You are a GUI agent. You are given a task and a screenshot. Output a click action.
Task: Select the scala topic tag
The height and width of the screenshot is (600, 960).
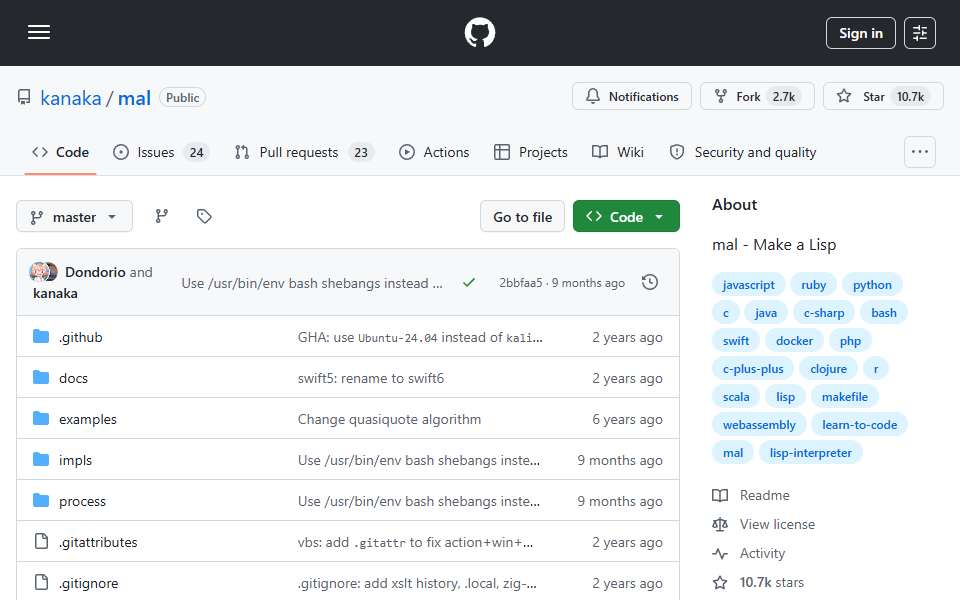click(735, 397)
